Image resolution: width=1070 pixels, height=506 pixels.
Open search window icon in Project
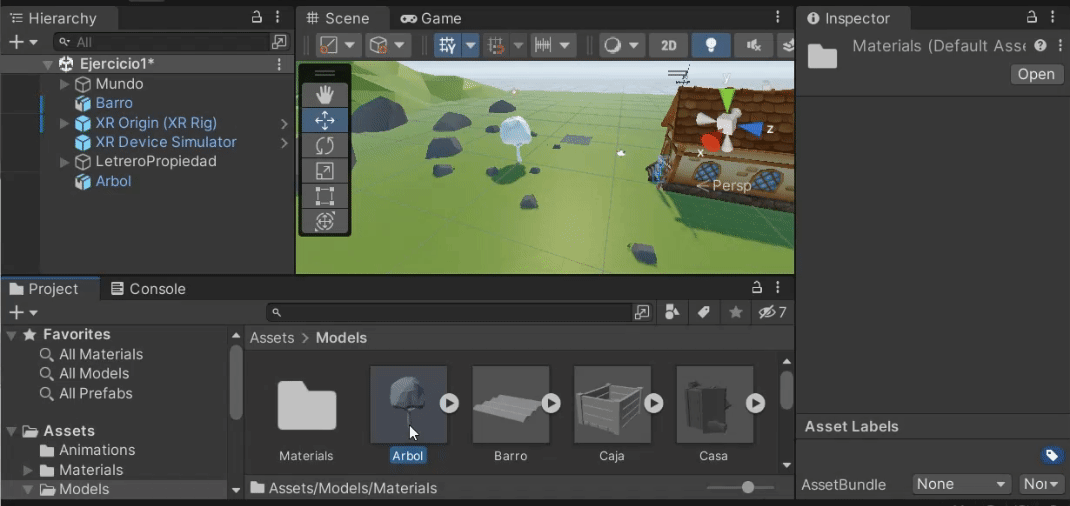click(642, 312)
